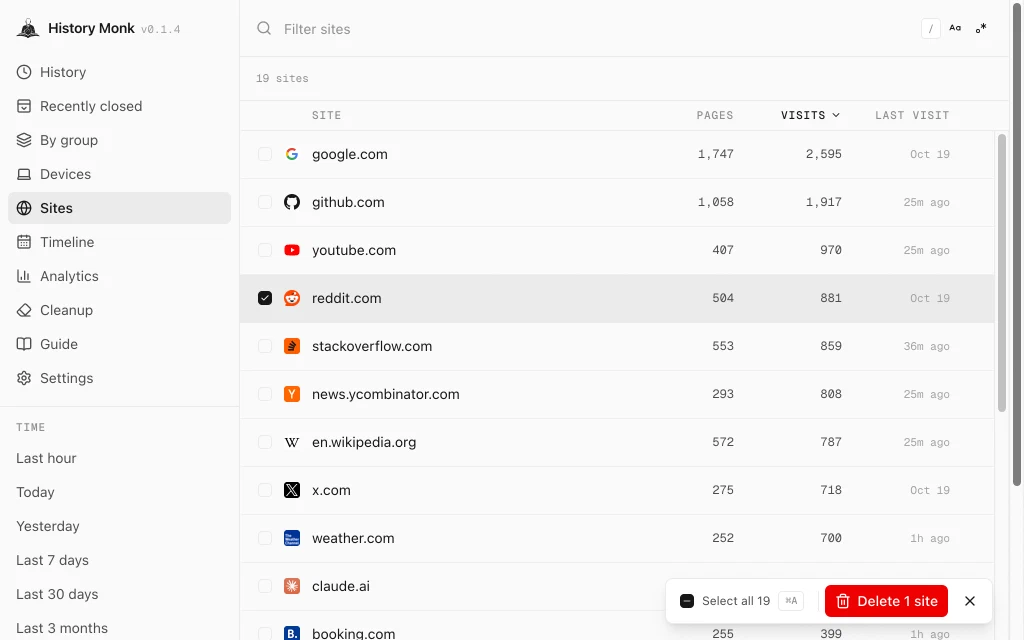Click the sites list scrollbar
Image resolution: width=1024 pixels, height=640 pixels.
coord(1002,273)
